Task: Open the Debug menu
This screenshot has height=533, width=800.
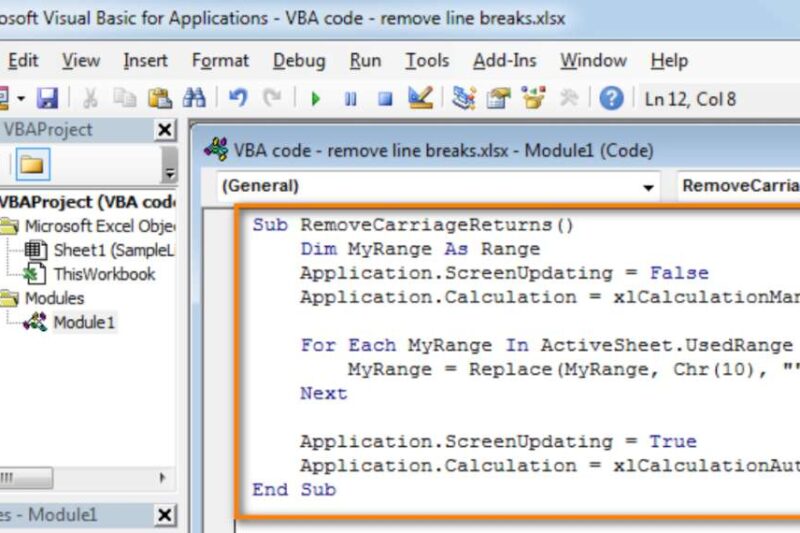Action: coord(299,61)
